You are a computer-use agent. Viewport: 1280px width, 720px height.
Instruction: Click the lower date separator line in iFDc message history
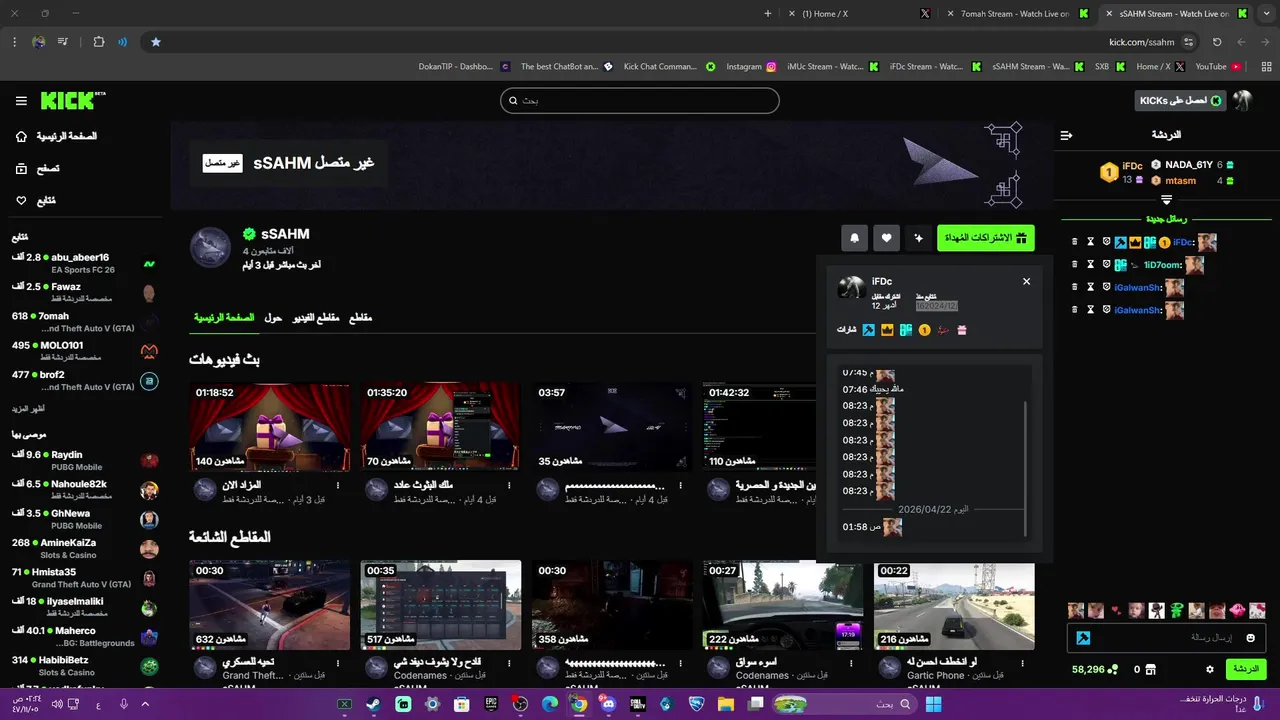(933, 509)
